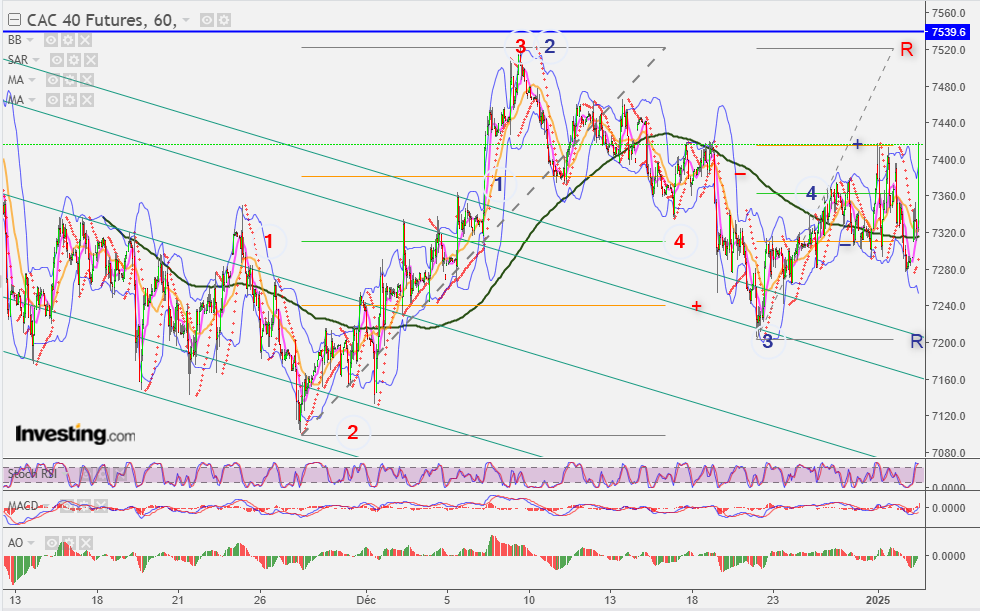This screenshot has height=611, width=1005.
Task: Open MACD settings gear
Action: tap(83, 506)
